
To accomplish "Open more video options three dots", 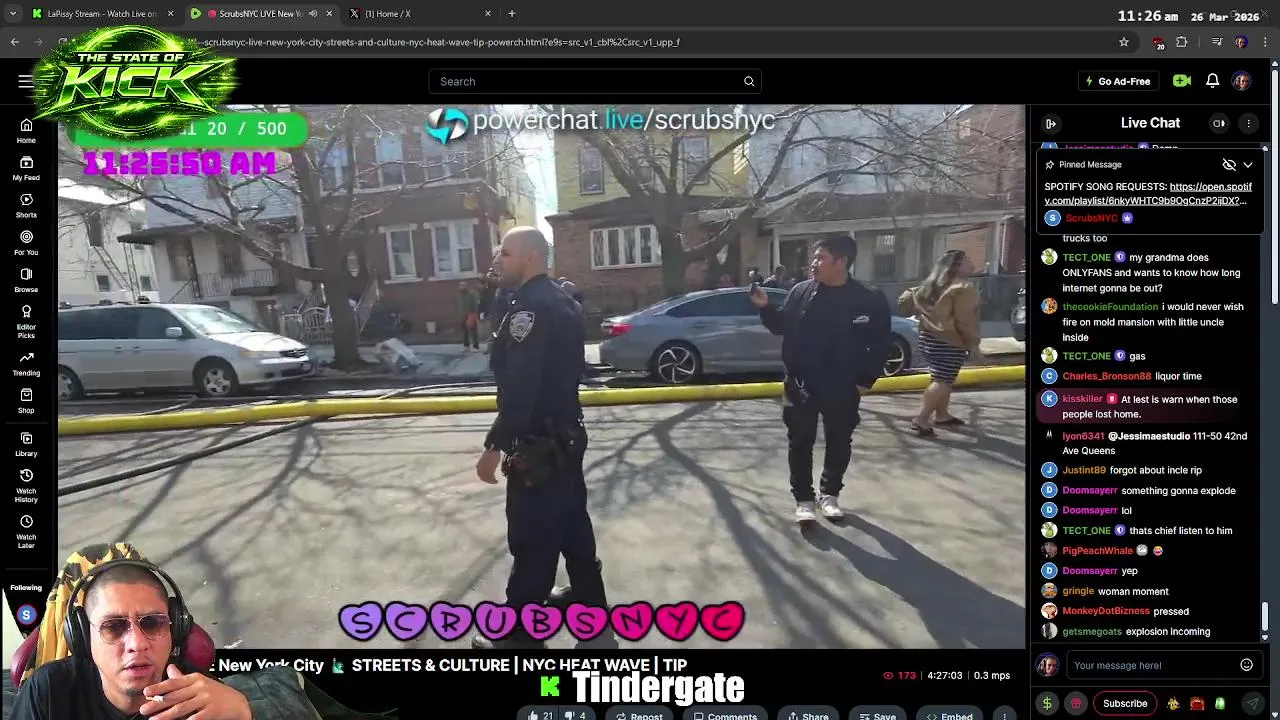I will tap(1004, 714).
